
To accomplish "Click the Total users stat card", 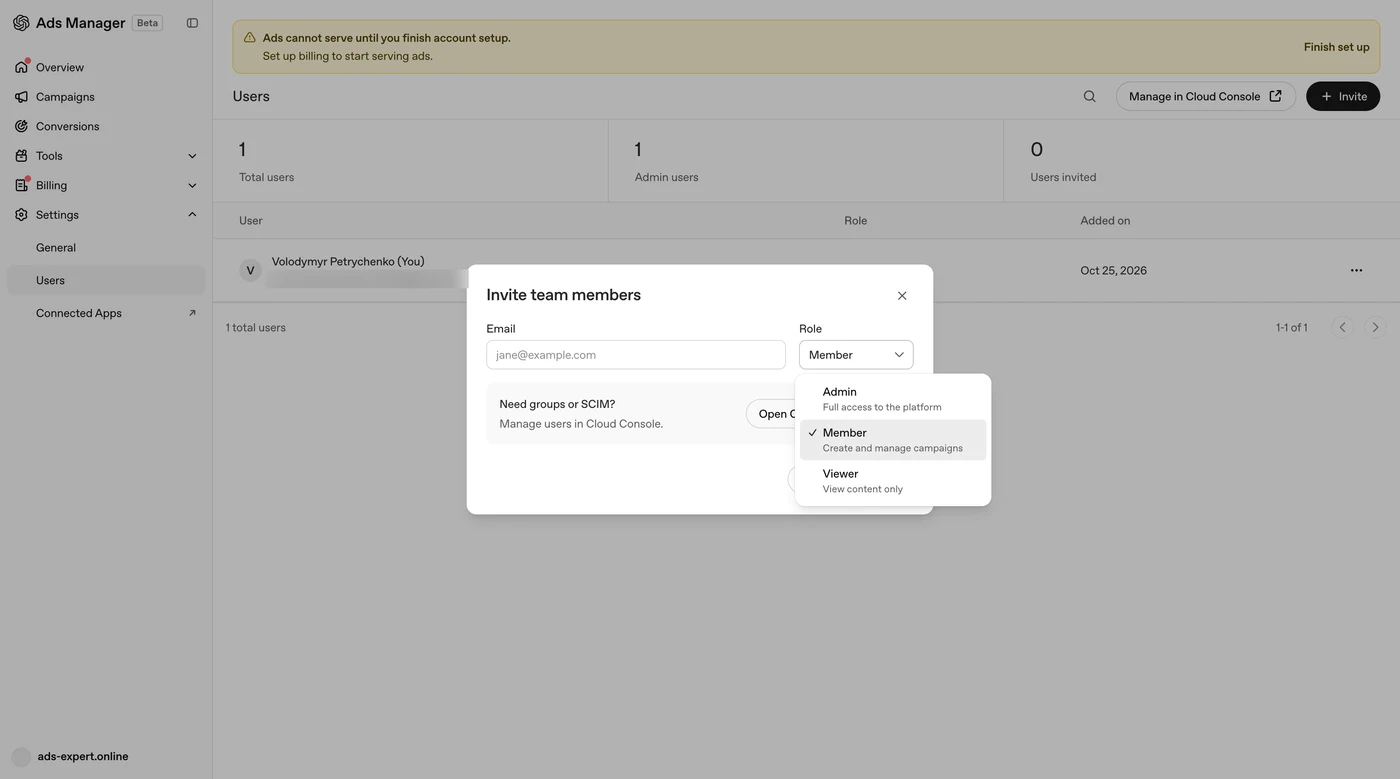I will [410, 161].
